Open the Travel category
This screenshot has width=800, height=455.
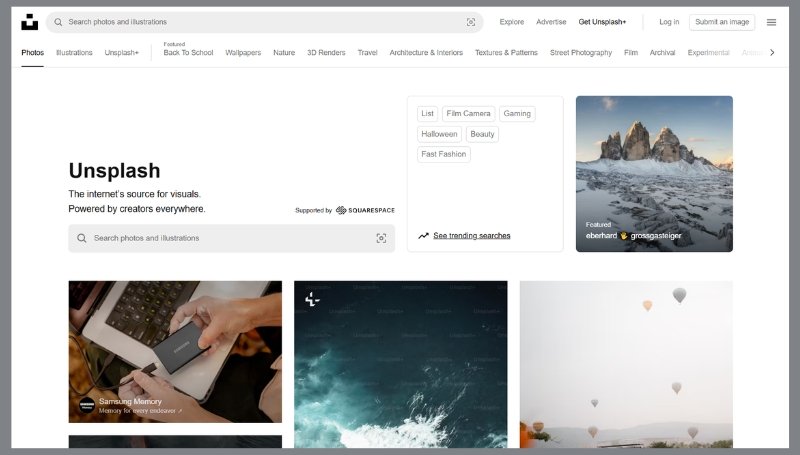coord(367,53)
